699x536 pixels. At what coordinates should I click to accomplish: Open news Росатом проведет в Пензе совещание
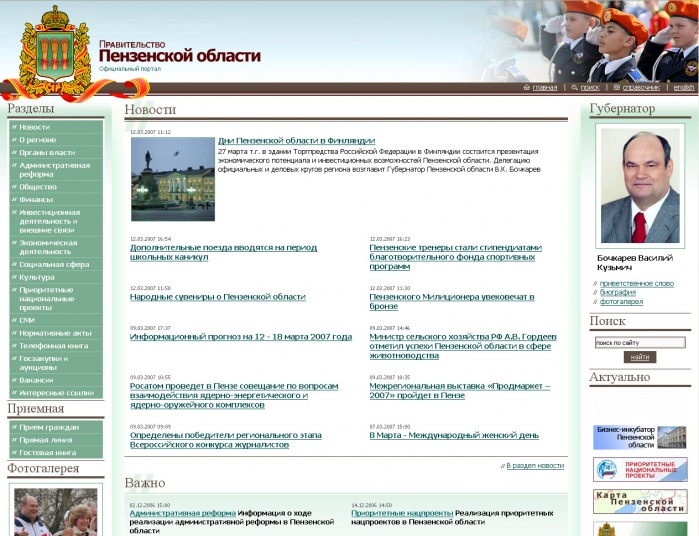pos(234,395)
